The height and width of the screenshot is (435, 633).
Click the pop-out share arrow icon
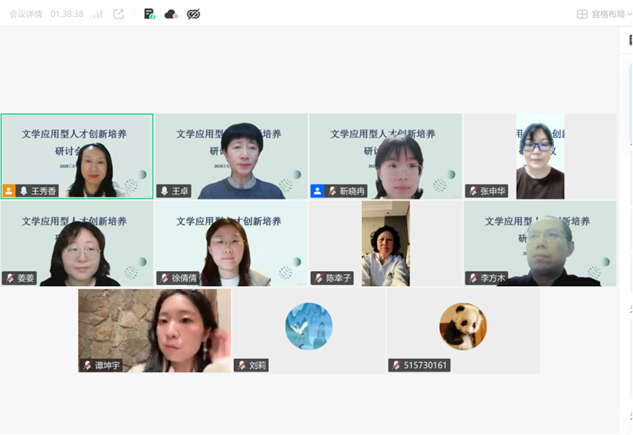point(119,14)
